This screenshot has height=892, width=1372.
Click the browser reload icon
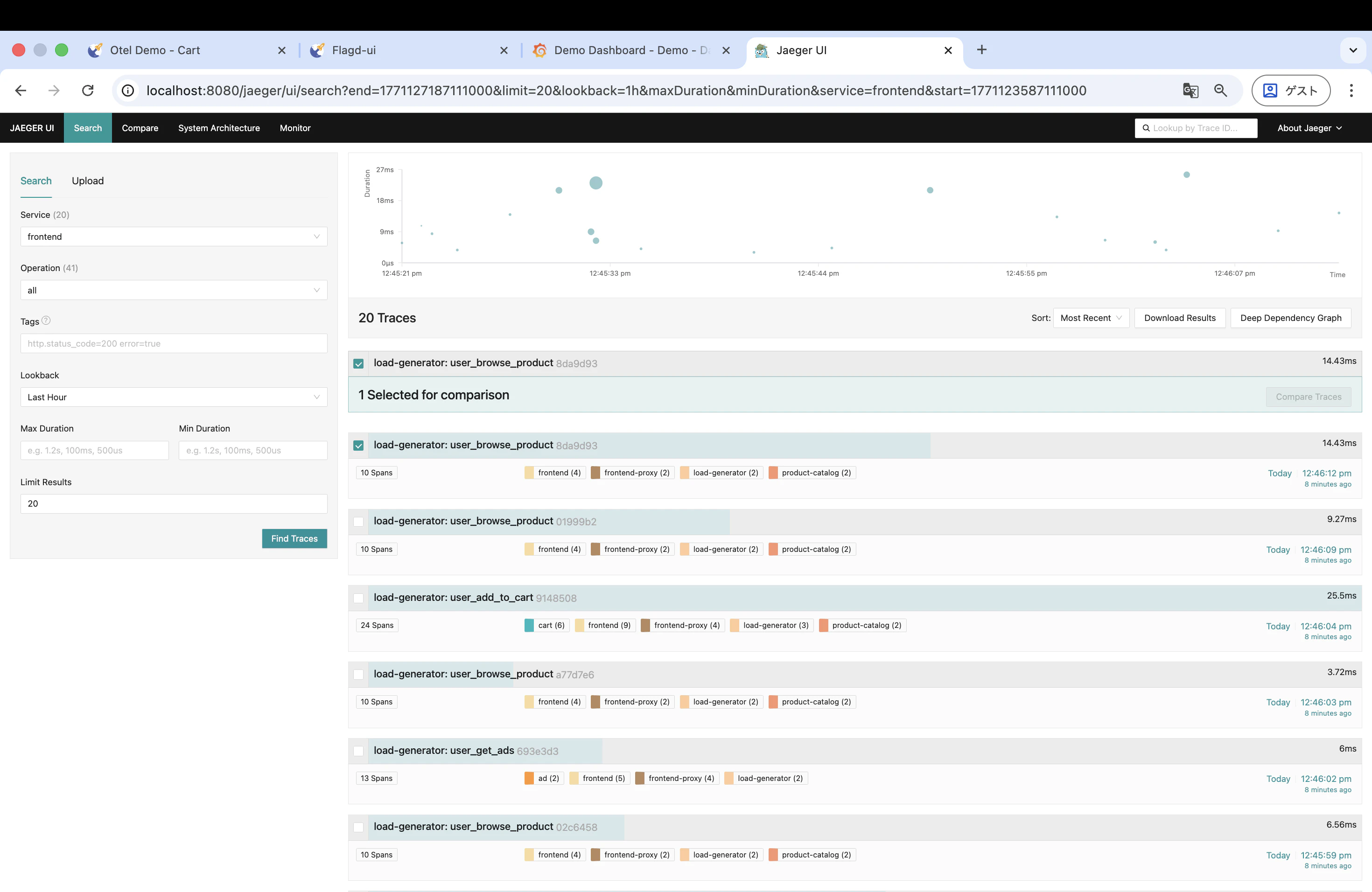point(88,91)
